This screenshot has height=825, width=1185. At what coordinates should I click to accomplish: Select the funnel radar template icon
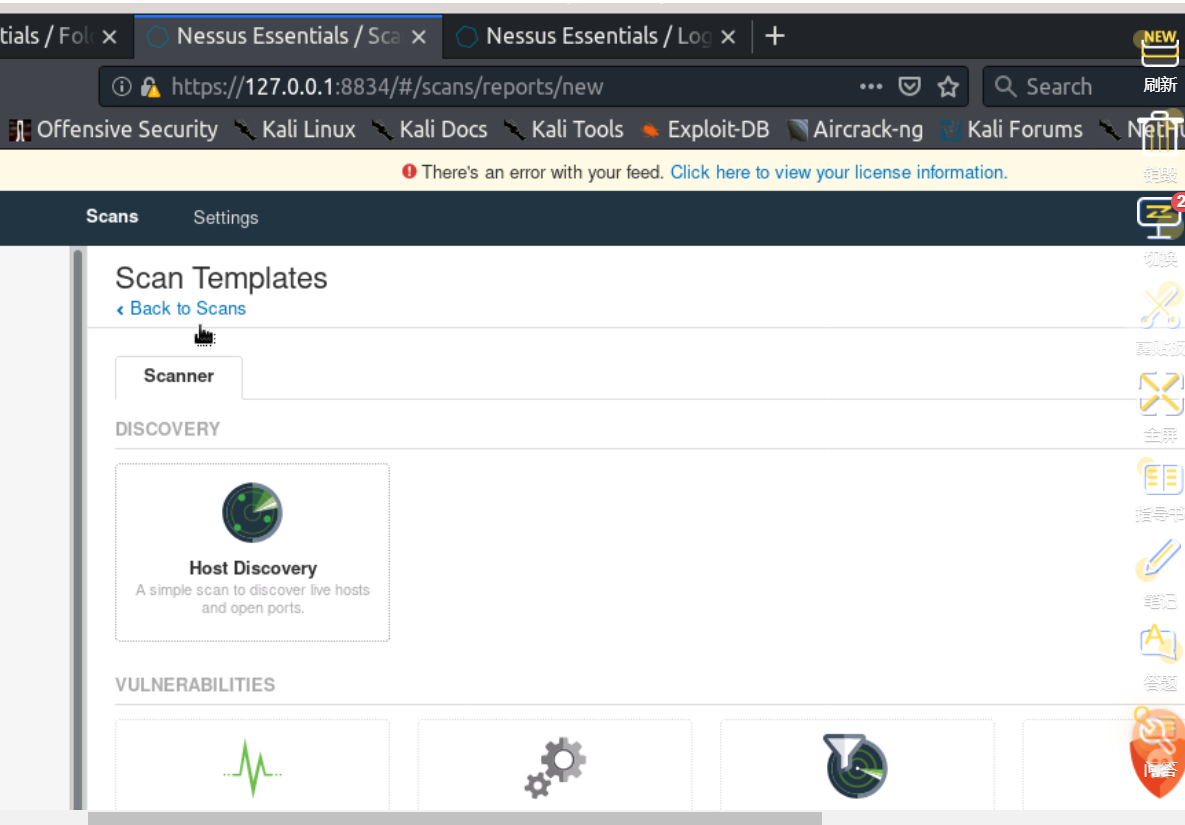[855, 766]
